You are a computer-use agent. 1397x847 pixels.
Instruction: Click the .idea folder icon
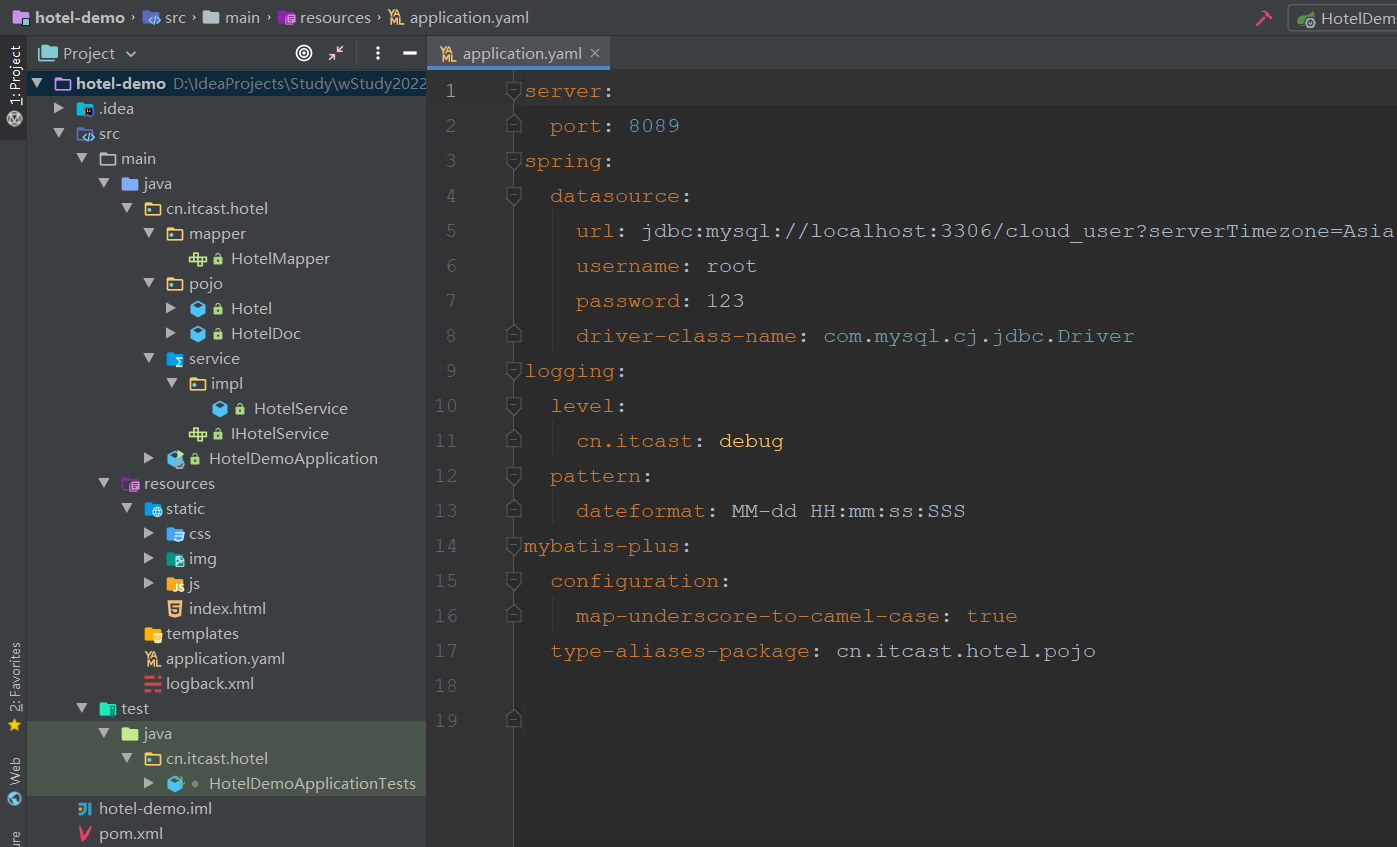pyautogui.click(x=86, y=108)
